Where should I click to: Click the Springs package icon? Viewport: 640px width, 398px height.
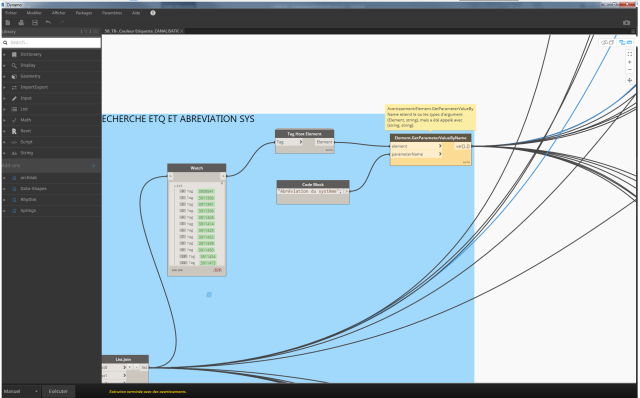[x=14, y=211]
